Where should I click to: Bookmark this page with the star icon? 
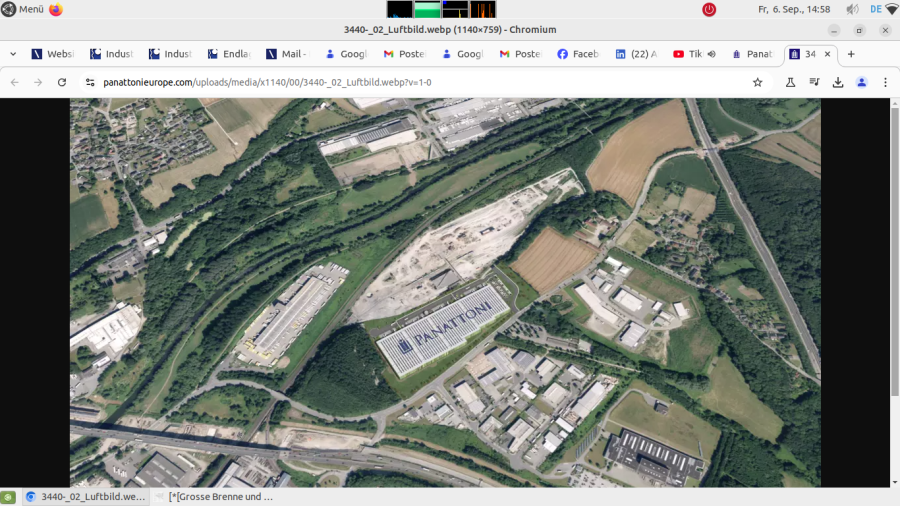757,82
